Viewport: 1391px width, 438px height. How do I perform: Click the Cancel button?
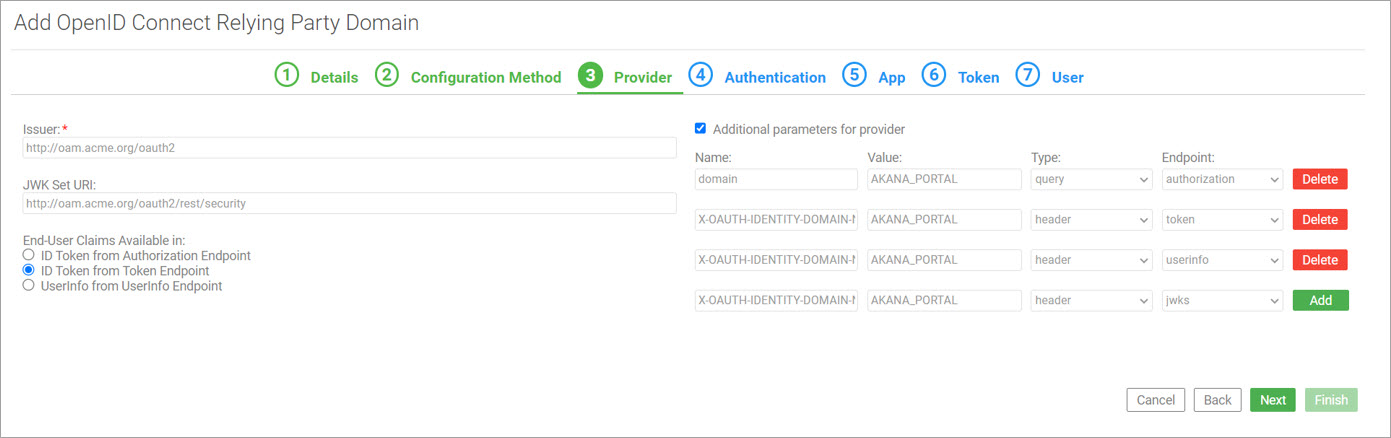(x=1156, y=400)
